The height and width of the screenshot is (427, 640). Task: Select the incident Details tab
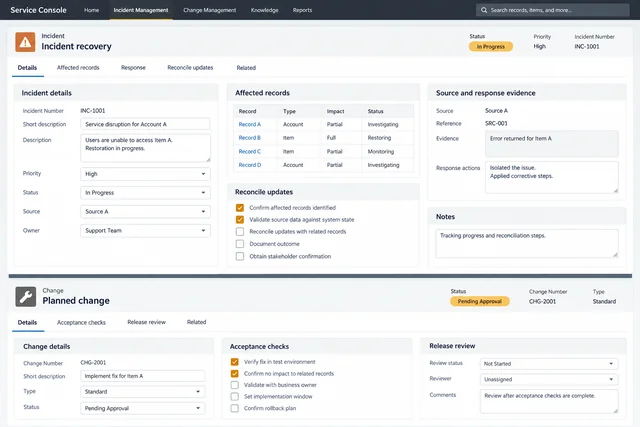(x=27, y=68)
